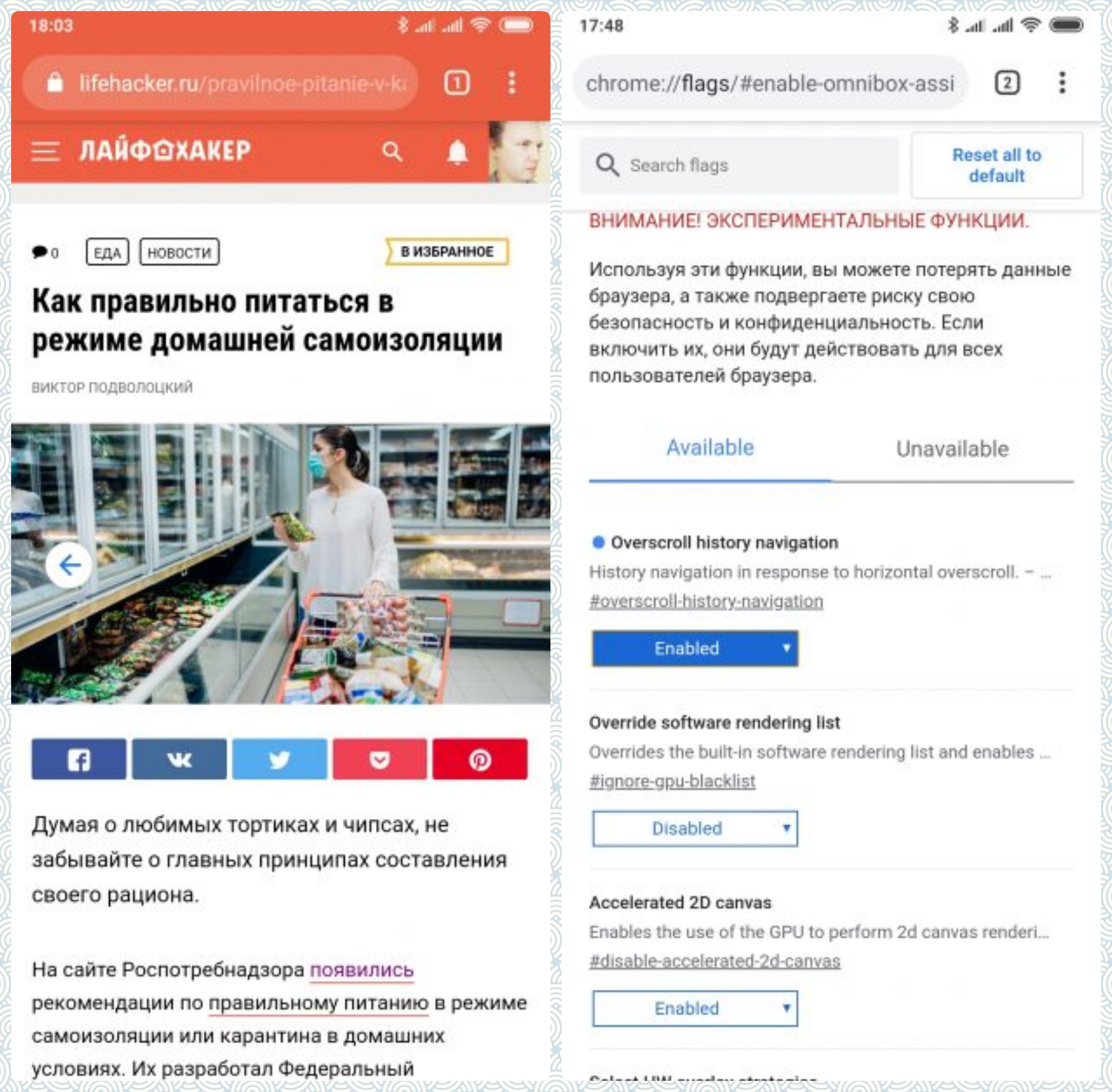This screenshot has height=1092, width=1112.
Task: Focus the Search flags field
Action: [x=738, y=165]
